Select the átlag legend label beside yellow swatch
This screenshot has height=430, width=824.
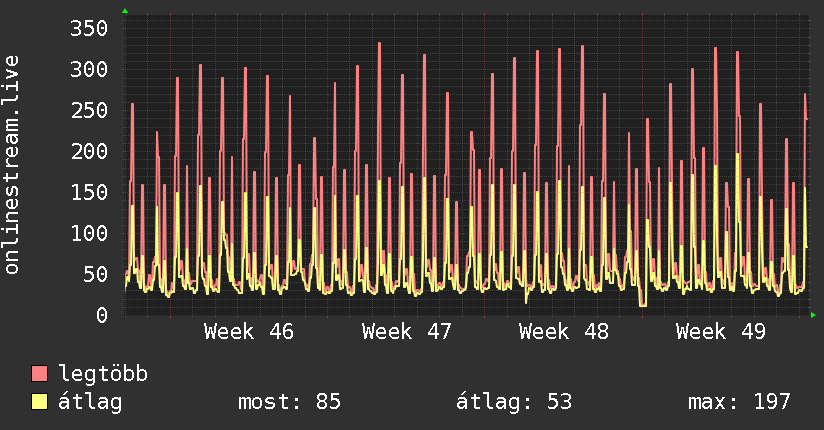point(90,402)
